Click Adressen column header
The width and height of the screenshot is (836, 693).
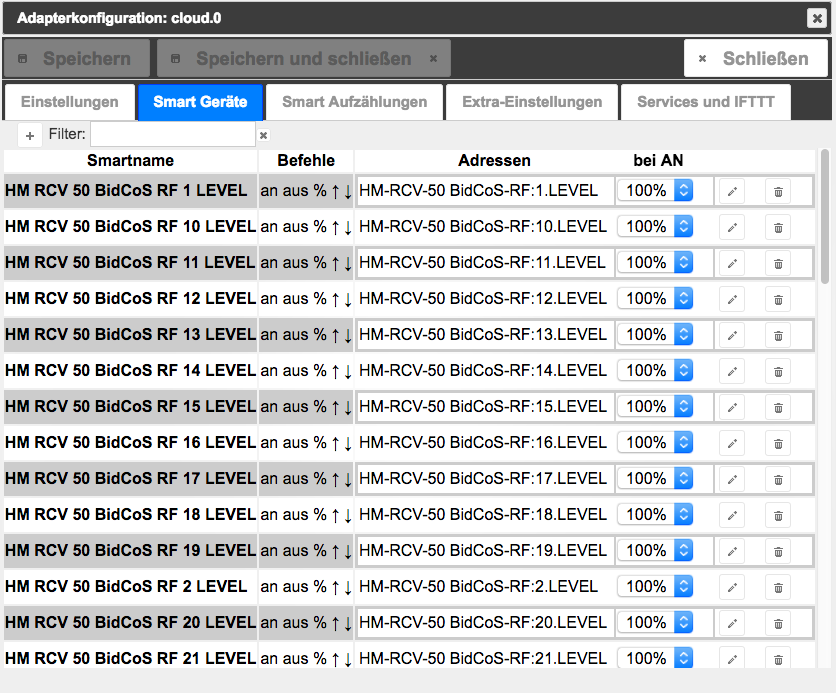click(x=494, y=160)
